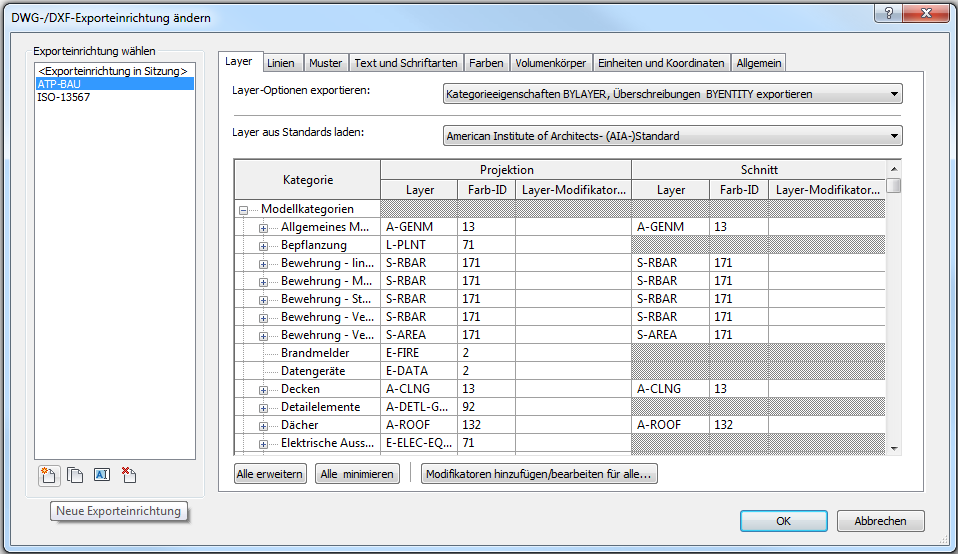Switch to the Linien tab

point(280,63)
